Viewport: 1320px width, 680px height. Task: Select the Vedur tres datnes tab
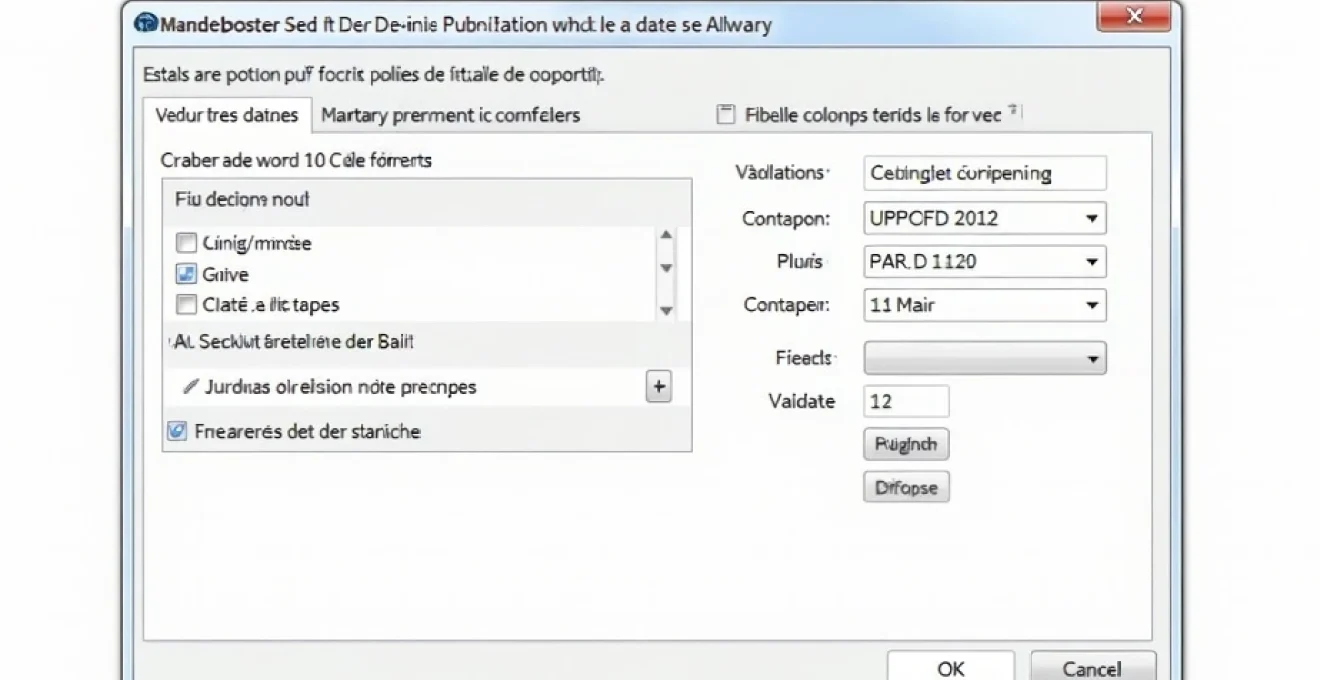click(x=227, y=115)
